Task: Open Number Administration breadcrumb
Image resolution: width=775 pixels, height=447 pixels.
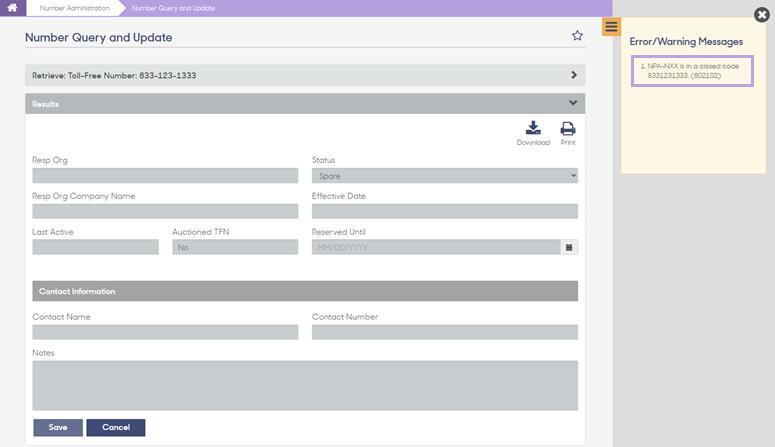Action: 75,8
